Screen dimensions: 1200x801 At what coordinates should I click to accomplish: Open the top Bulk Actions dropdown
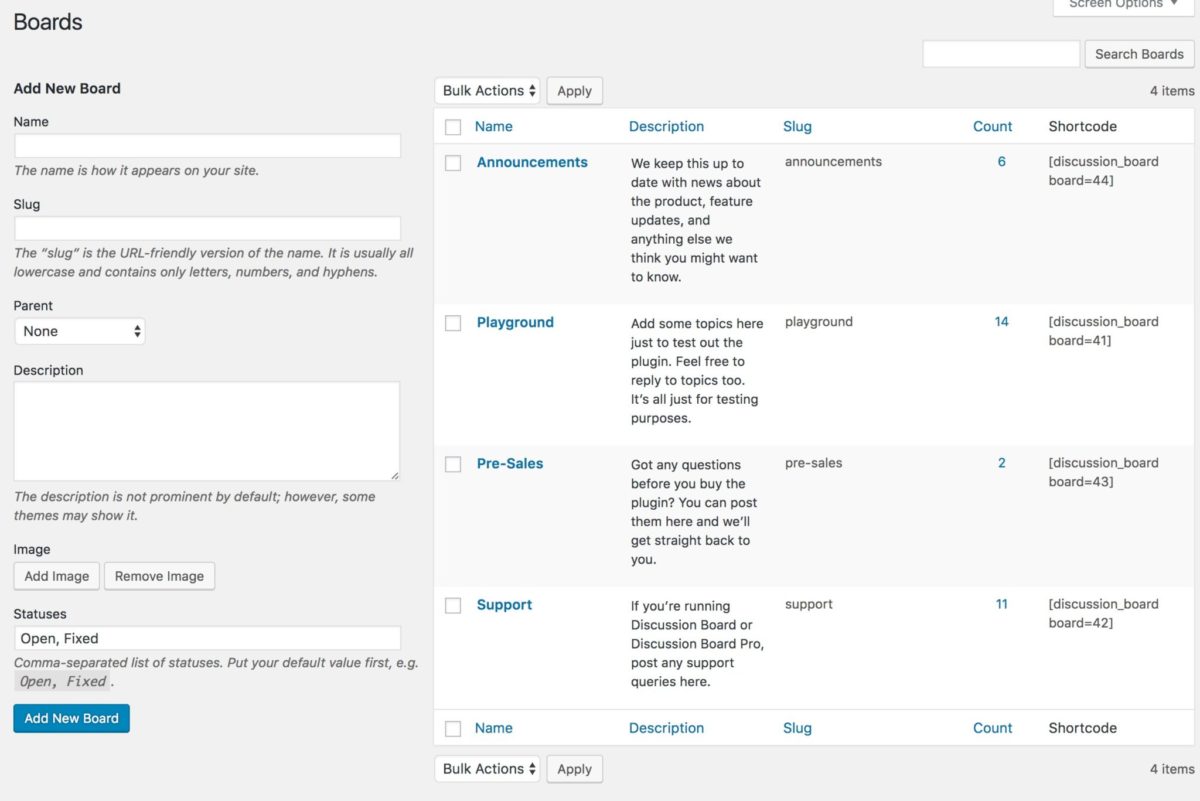[x=487, y=90]
